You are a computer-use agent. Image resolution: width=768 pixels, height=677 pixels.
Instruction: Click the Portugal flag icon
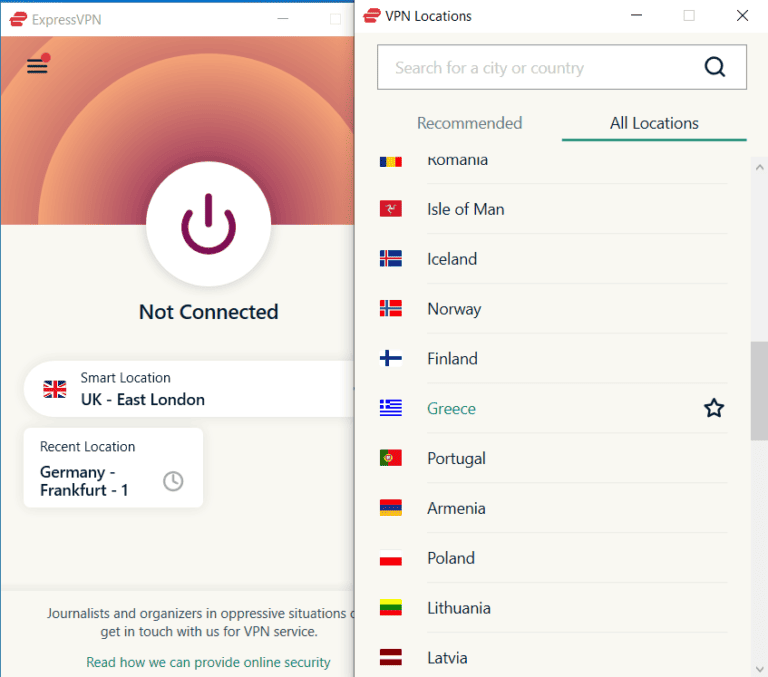pos(391,458)
